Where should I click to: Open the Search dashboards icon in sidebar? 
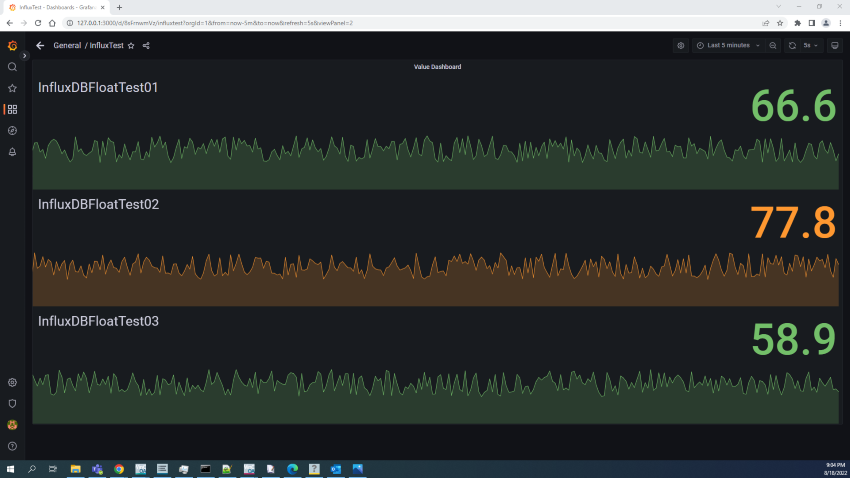(12, 67)
